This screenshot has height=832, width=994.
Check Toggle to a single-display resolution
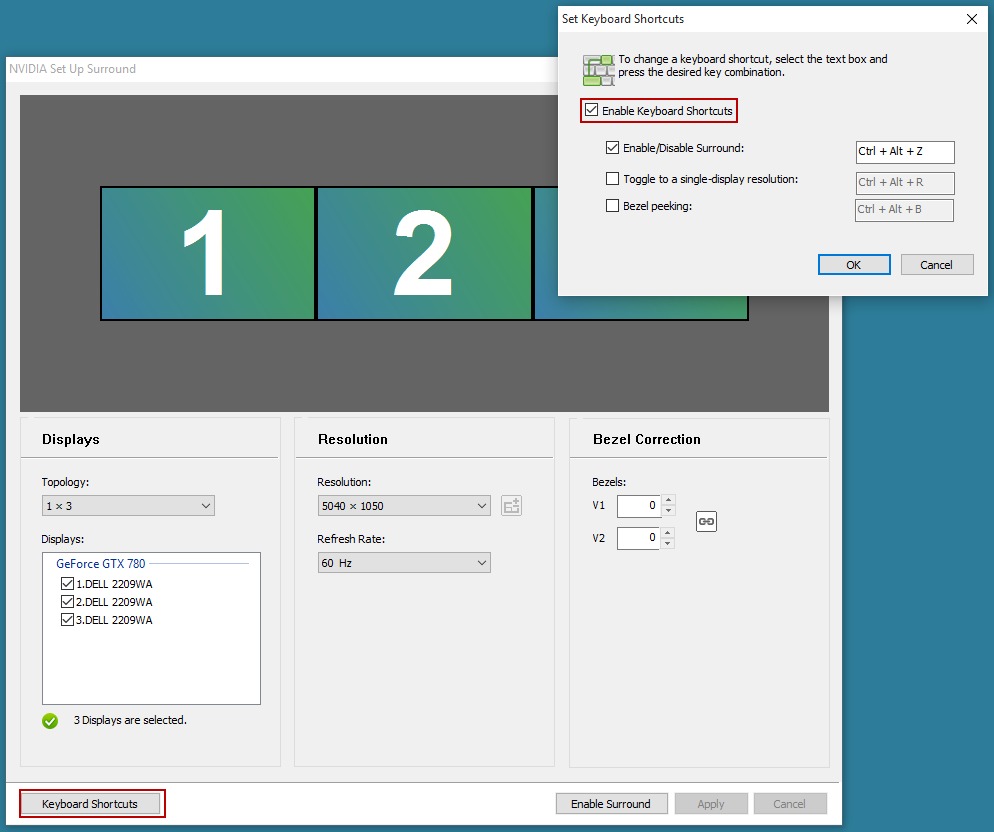(x=613, y=179)
